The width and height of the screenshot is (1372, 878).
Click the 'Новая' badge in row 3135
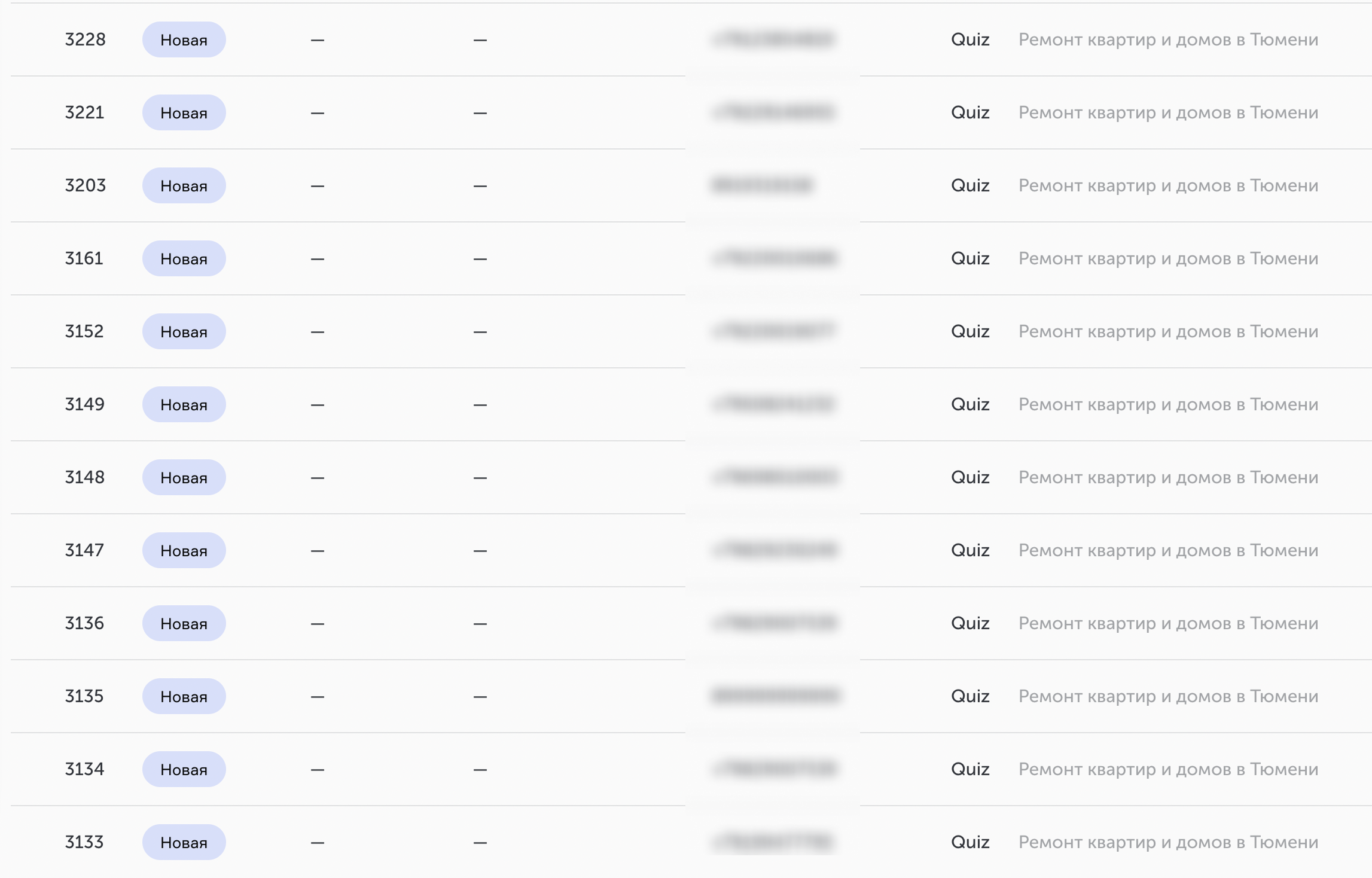184,696
